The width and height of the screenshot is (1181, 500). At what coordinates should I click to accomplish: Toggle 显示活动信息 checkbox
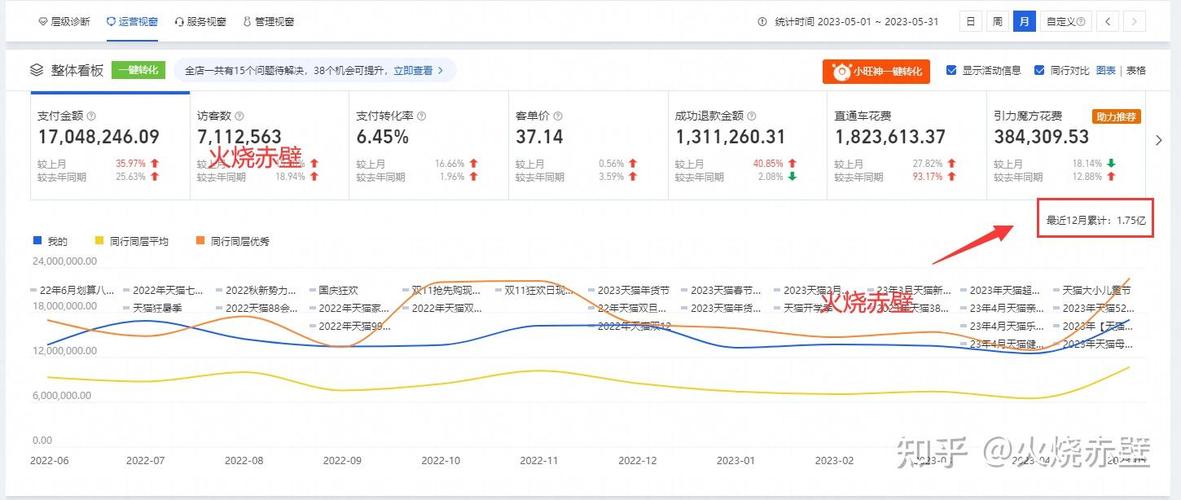tap(951, 70)
